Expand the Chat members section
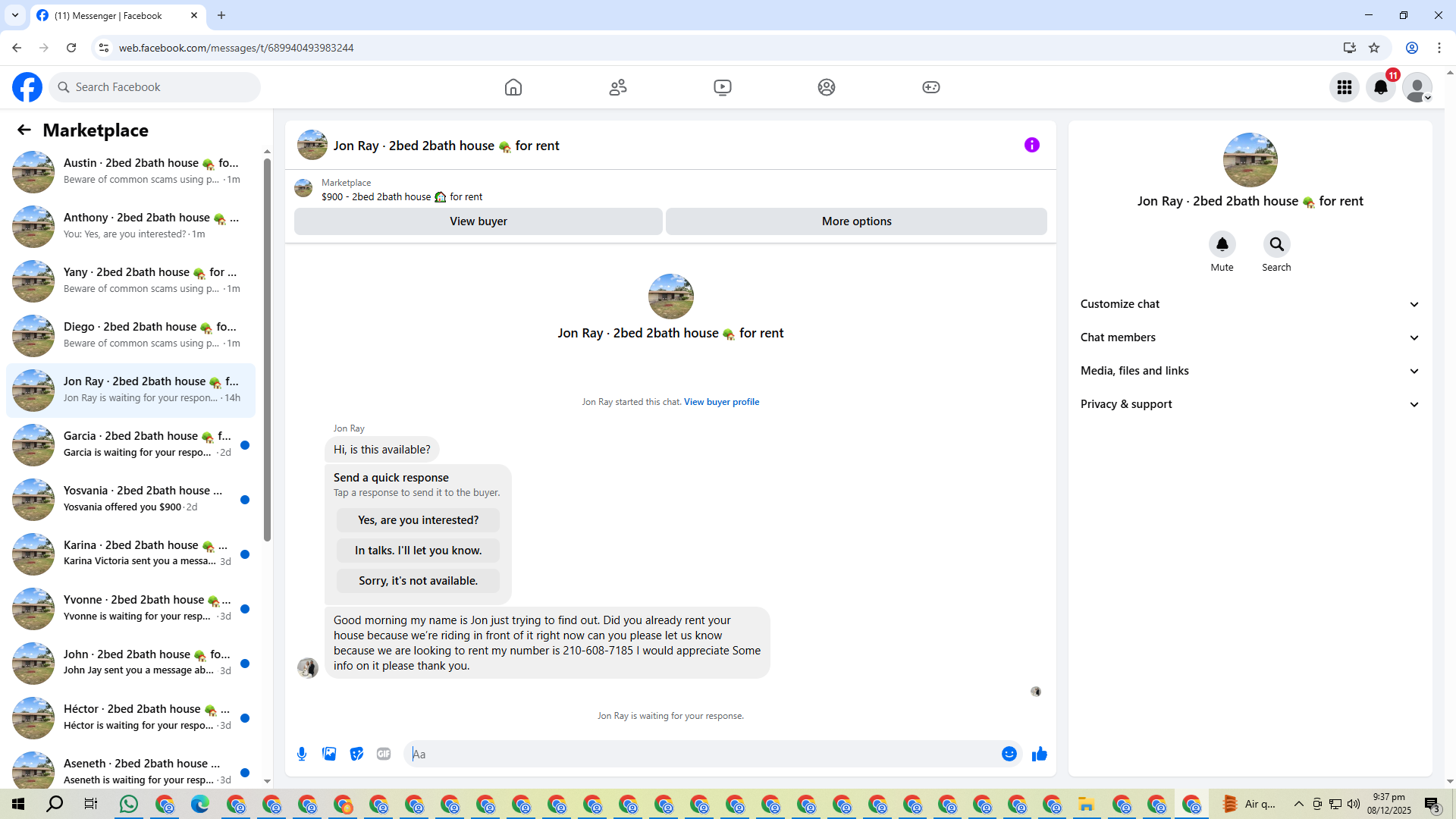 click(1250, 337)
